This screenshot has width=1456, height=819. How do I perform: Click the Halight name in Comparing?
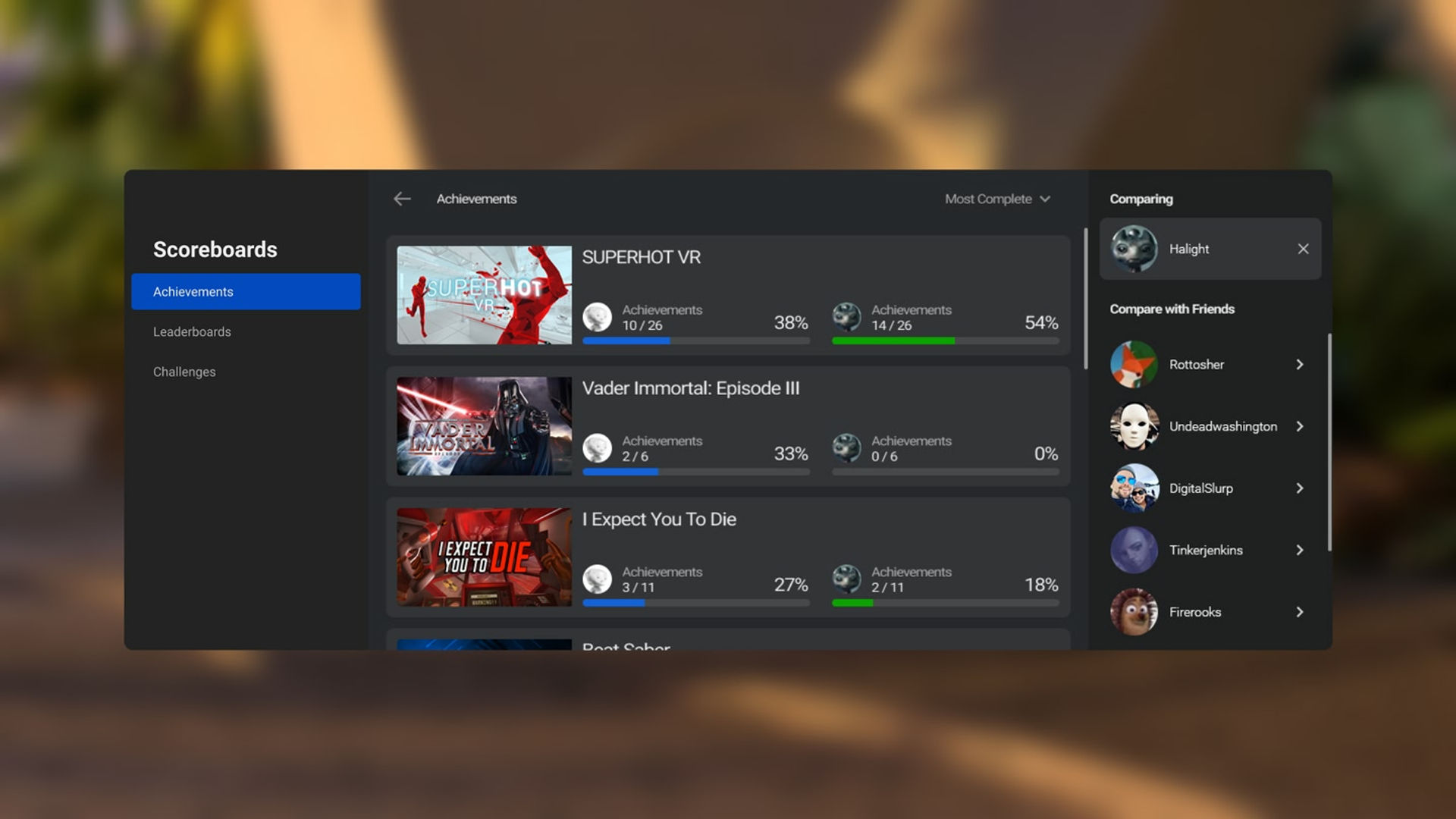point(1188,249)
